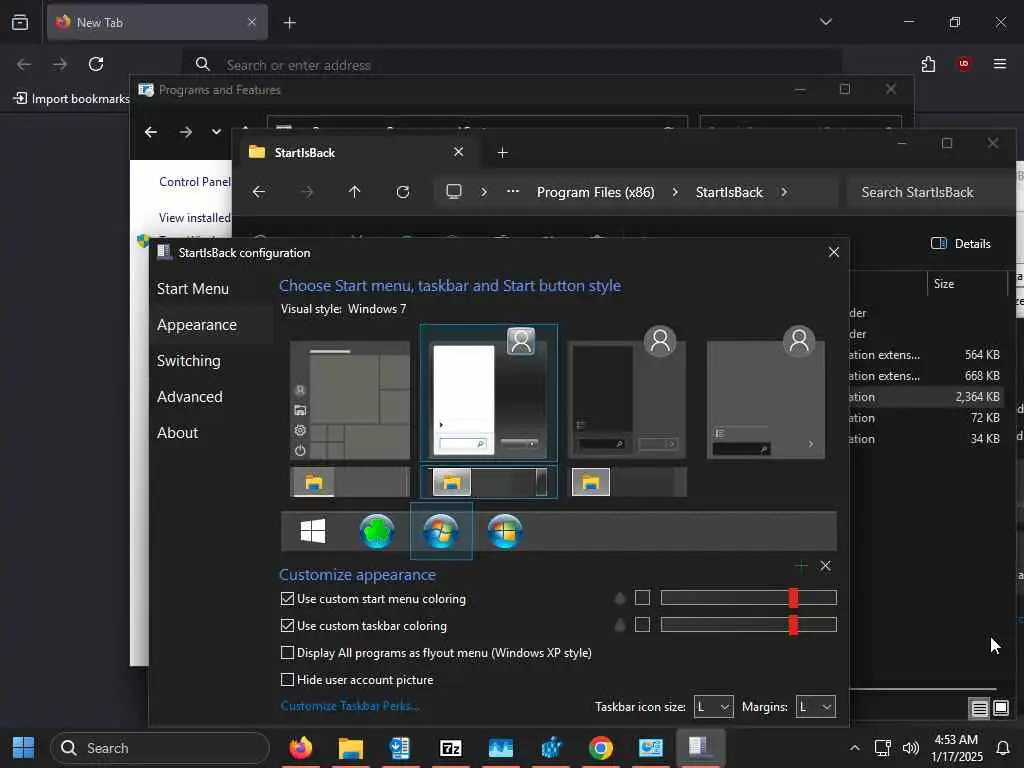Remove the start button image with the X icon
Screen dimensions: 1024x768
825,566
